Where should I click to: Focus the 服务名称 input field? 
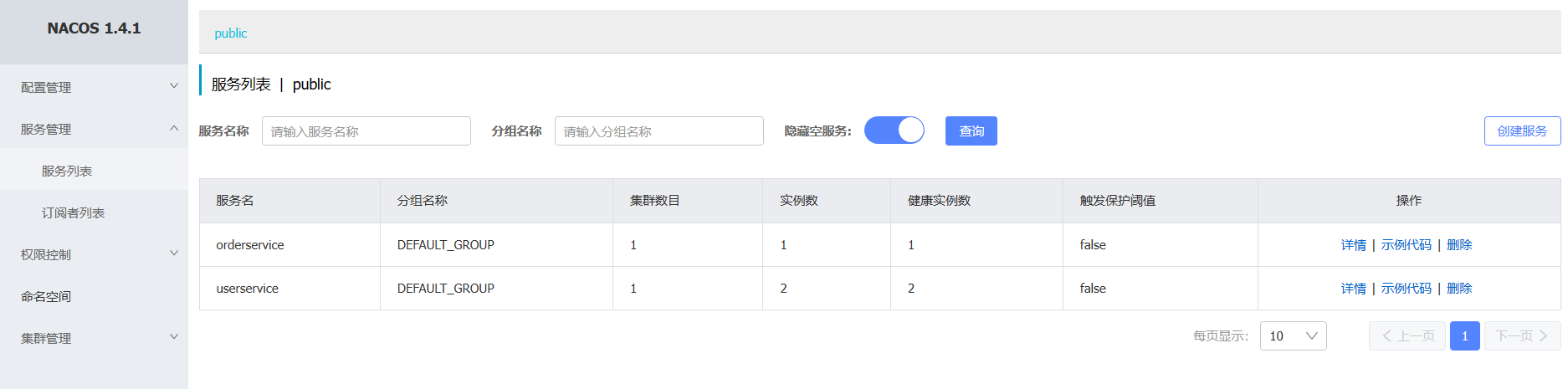tap(366, 131)
